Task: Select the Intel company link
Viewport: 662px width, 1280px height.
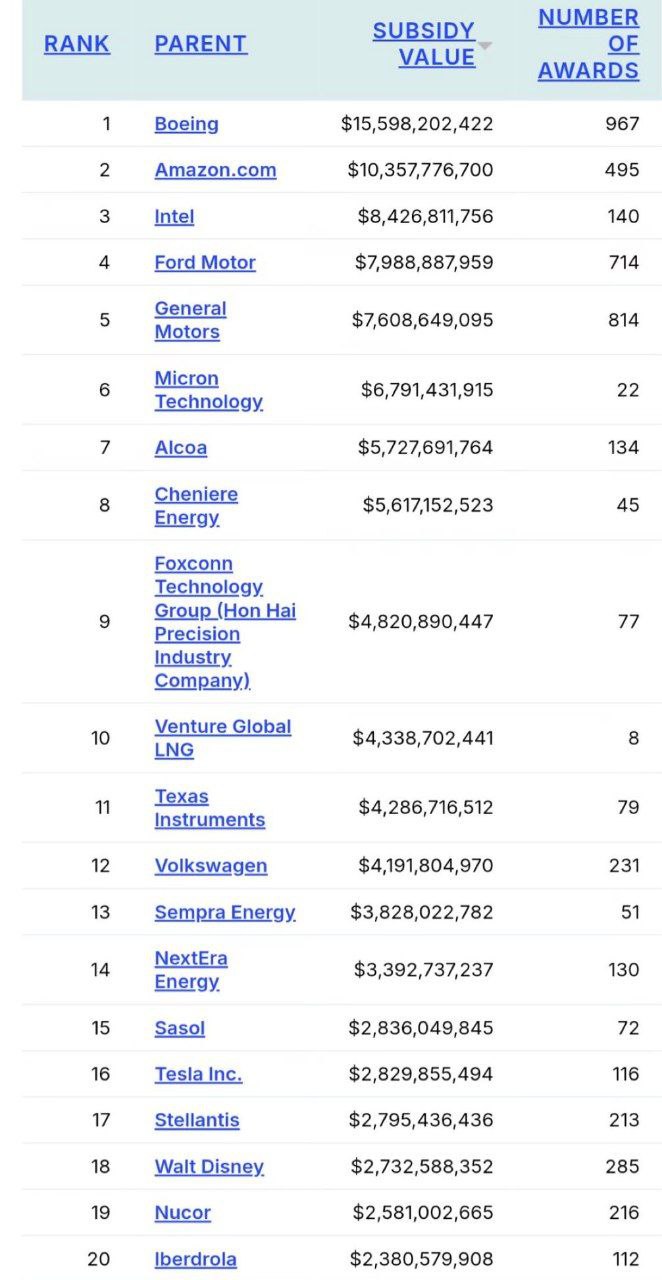Action: click(174, 216)
